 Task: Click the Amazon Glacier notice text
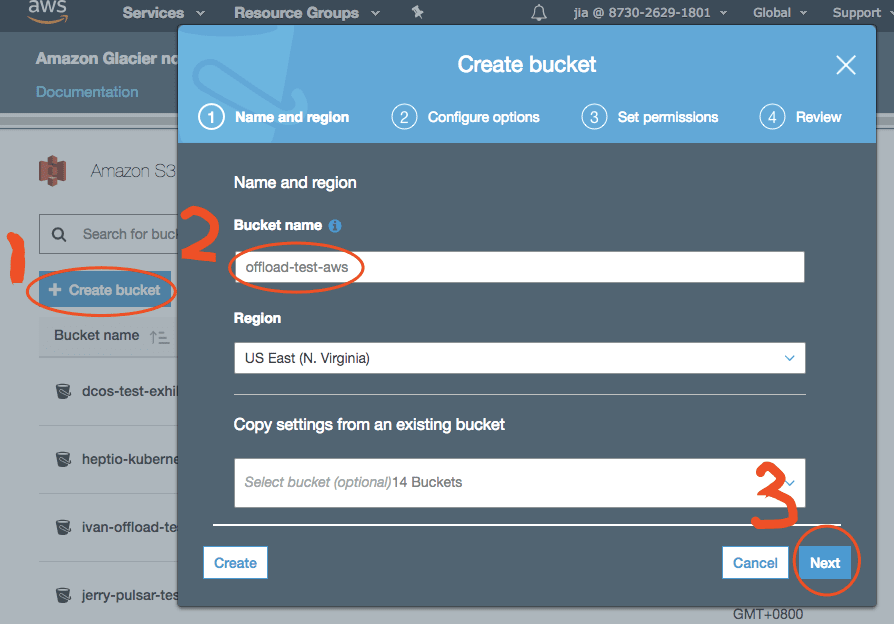107,58
